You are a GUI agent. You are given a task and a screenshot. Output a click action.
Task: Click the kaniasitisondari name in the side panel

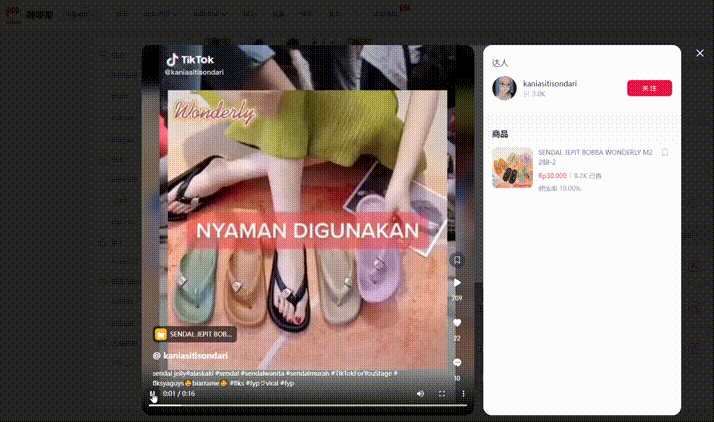click(550, 84)
